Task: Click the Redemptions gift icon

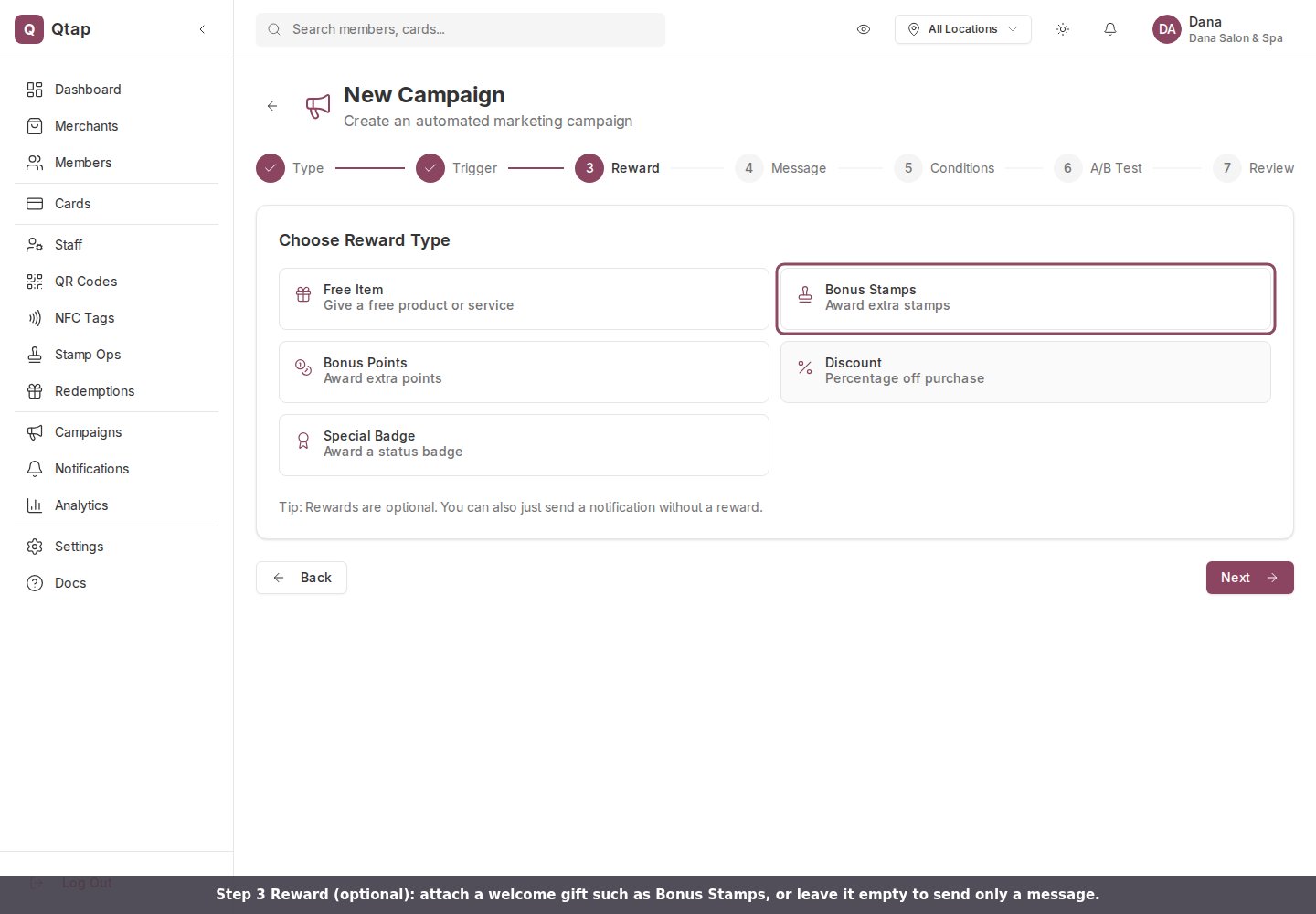Action: (x=35, y=391)
